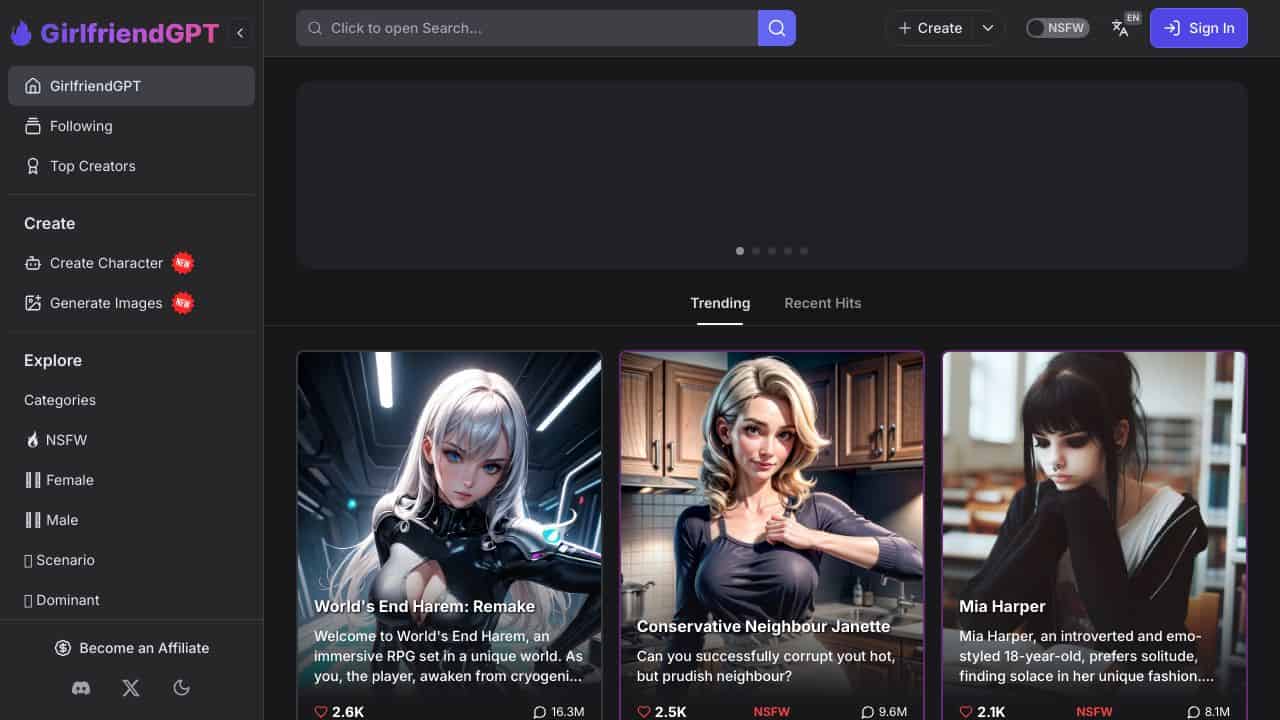
Task: Click the 8.1M chat count icon
Action: (x=1193, y=712)
